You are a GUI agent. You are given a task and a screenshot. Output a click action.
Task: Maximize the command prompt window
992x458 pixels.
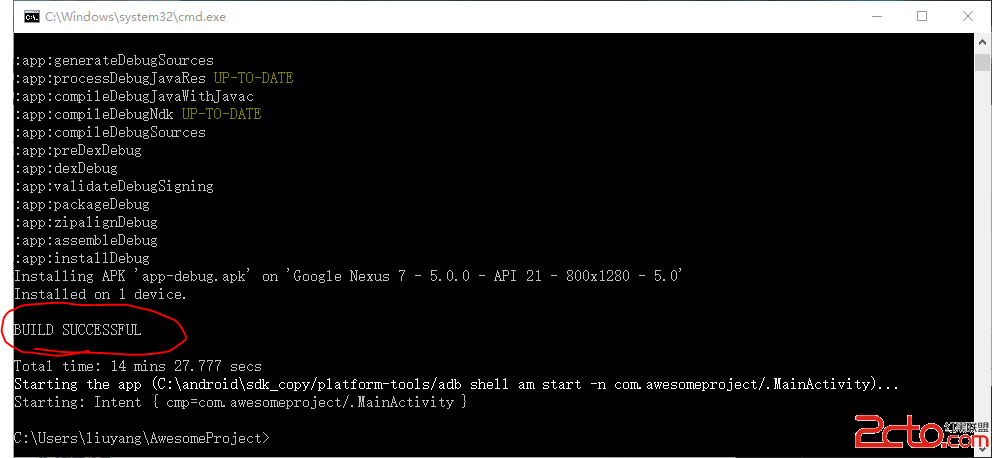tap(921, 16)
